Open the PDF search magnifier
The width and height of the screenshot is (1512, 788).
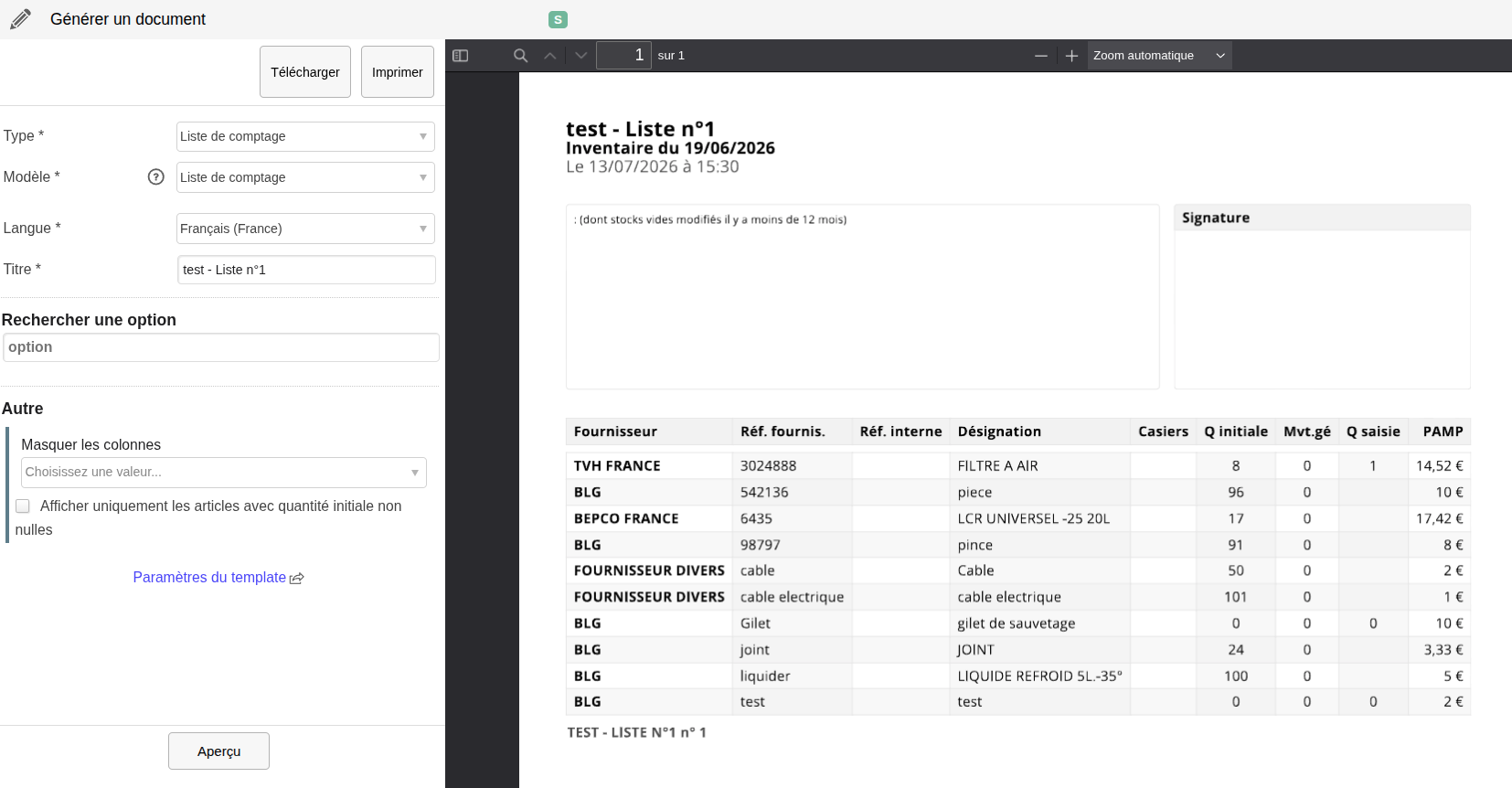coord(521,56)
